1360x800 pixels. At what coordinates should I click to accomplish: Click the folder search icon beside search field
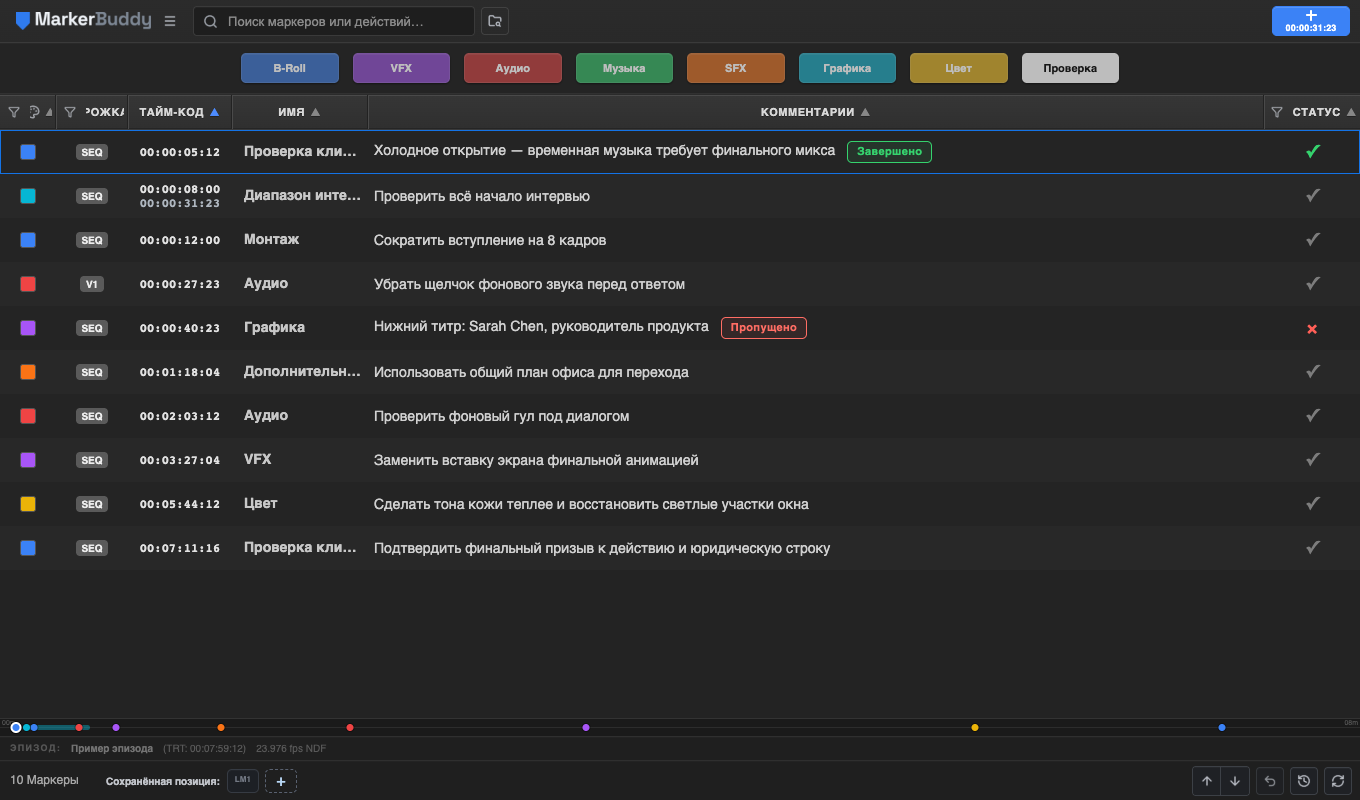[x=494, y=21]
